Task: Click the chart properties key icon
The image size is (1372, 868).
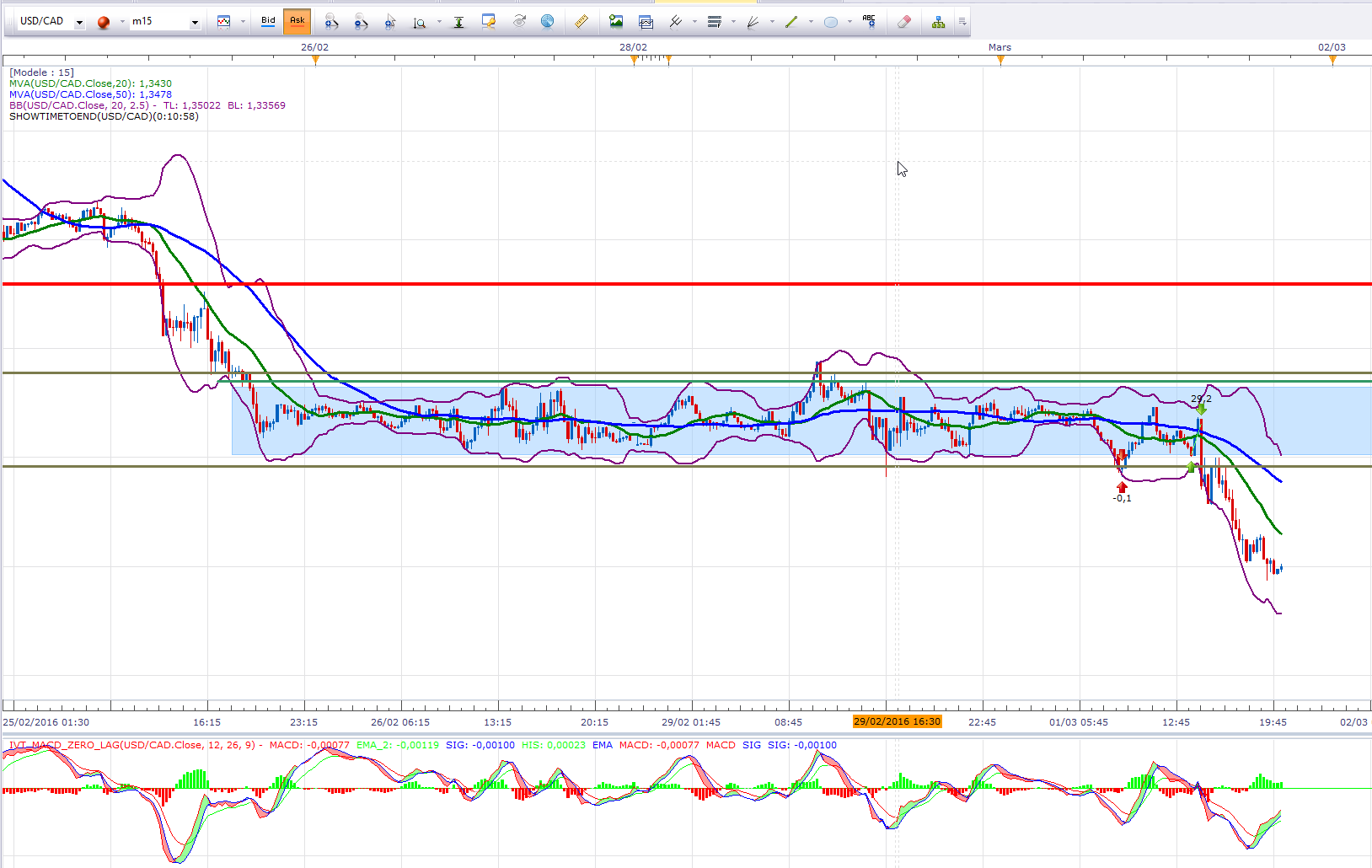Action: coord(489,22)
